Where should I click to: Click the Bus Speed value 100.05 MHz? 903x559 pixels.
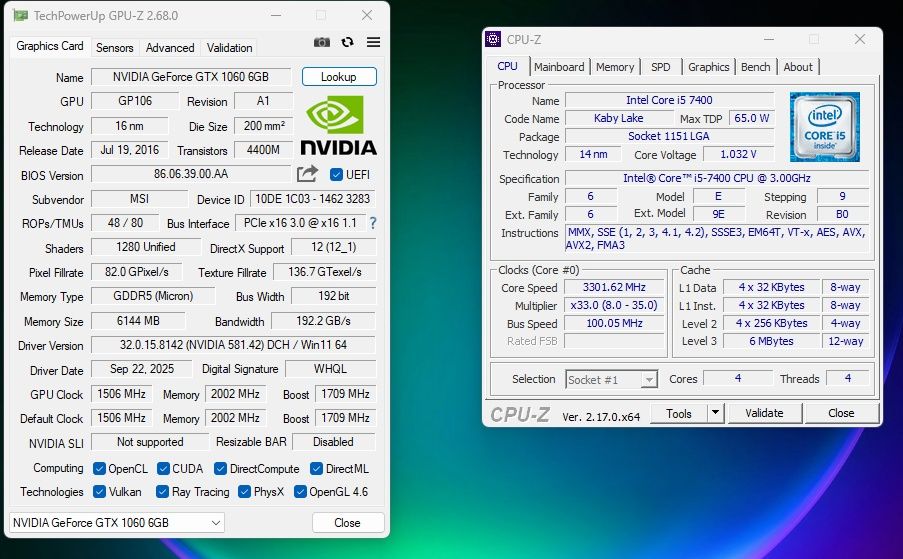coord(614,323)
